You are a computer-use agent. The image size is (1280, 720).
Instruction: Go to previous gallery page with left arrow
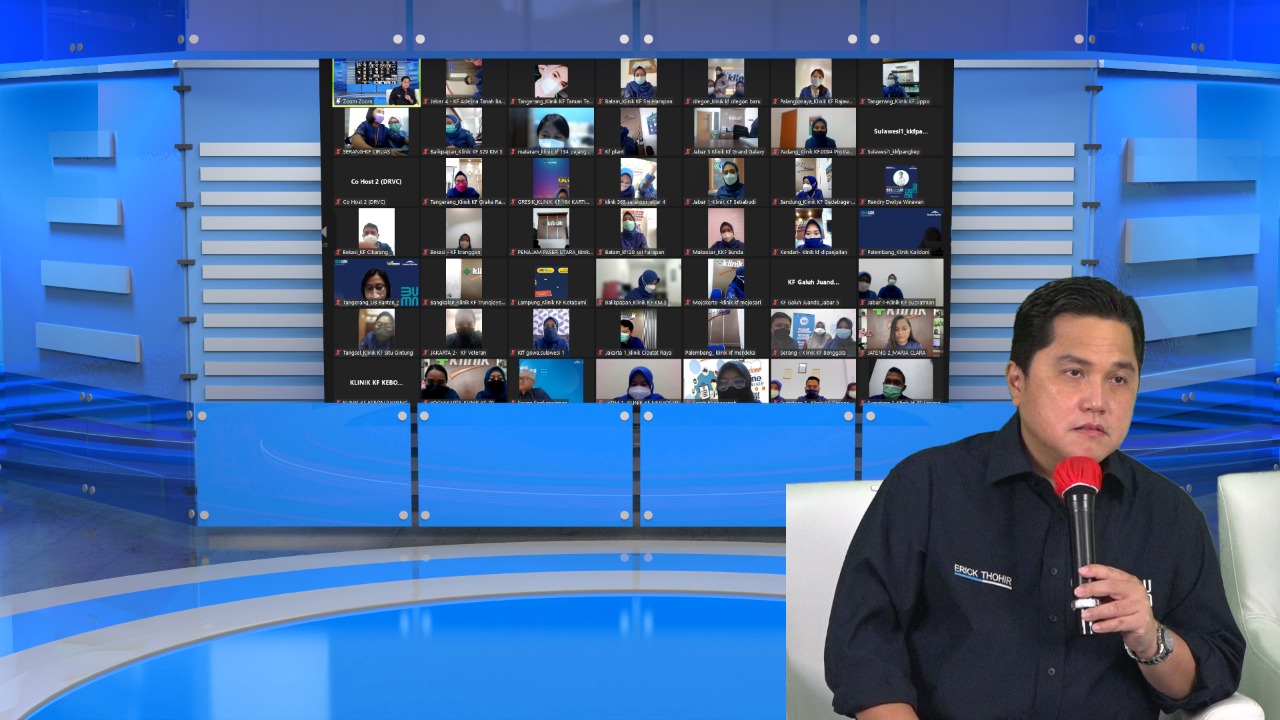pos(323,232)
